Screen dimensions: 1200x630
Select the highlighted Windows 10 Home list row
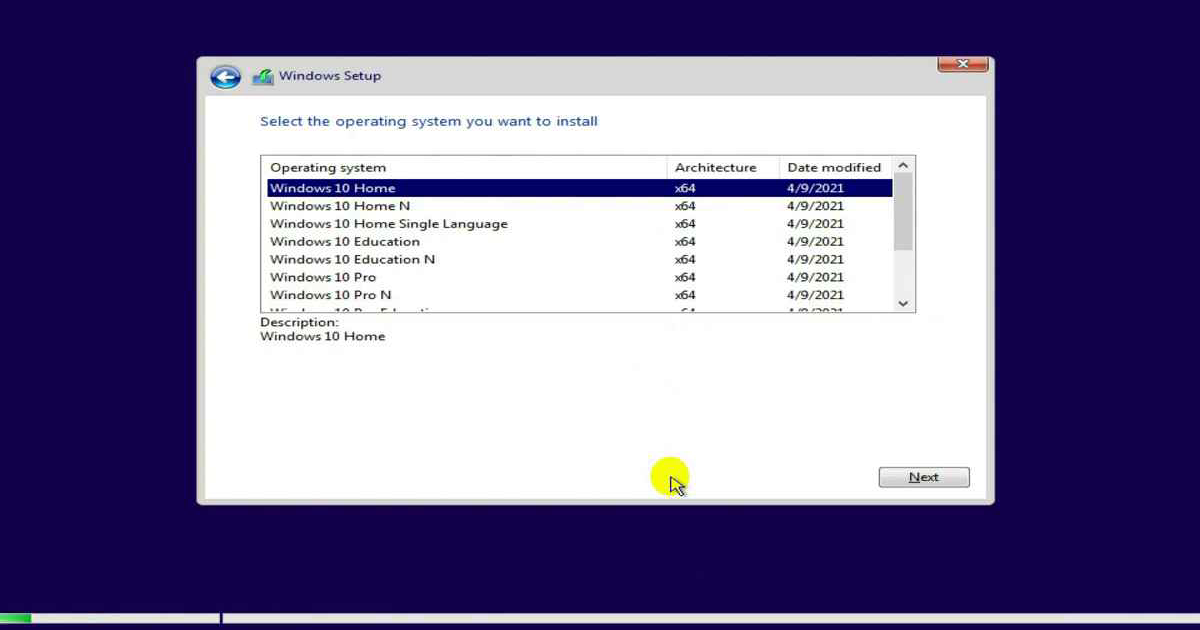[x=580, y=188]
